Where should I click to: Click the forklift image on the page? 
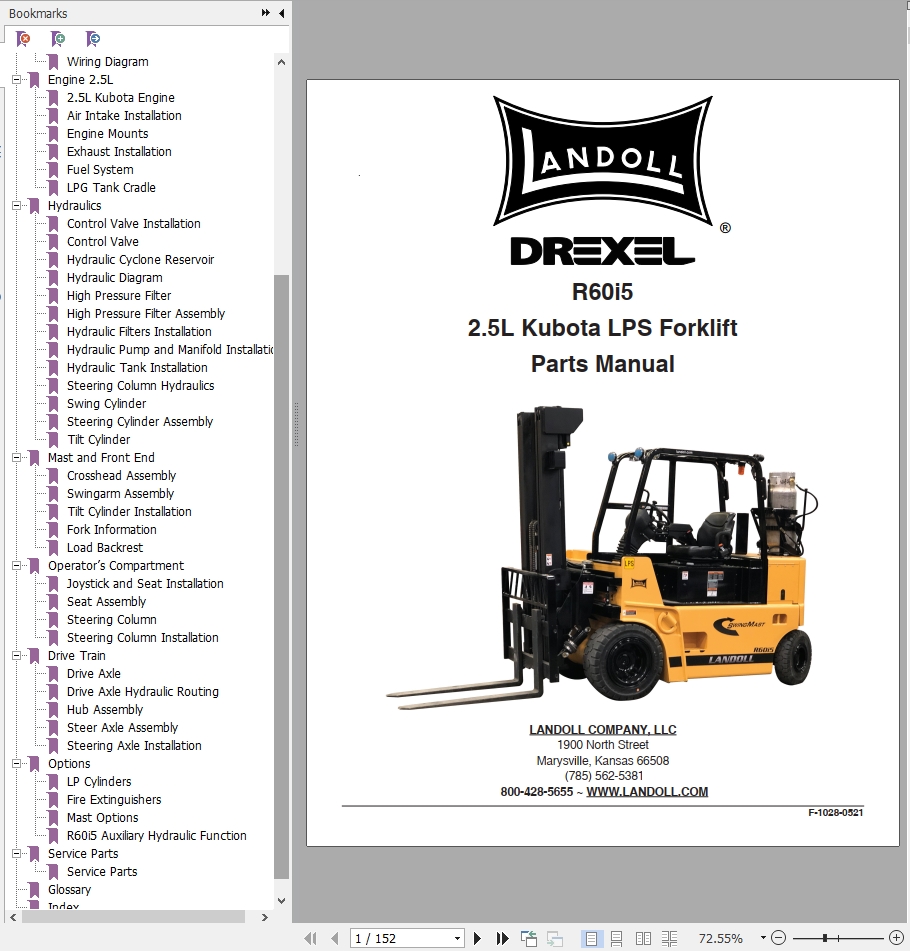pos(602,555)
